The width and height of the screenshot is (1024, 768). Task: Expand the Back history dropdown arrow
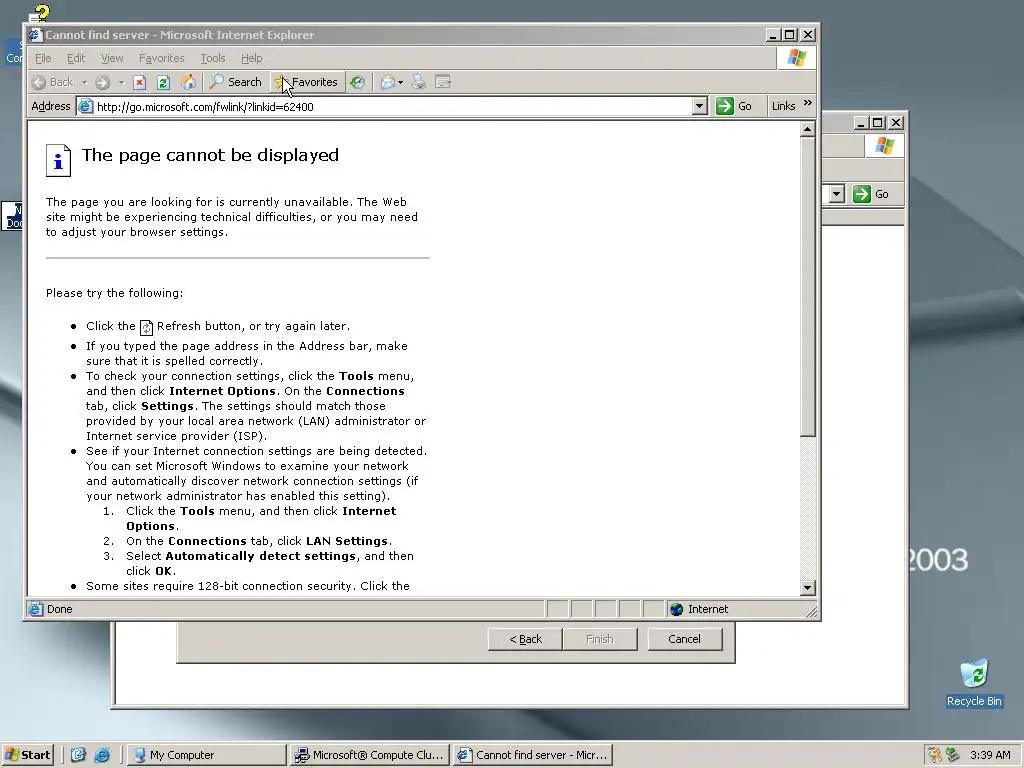[x=84, y=82]
